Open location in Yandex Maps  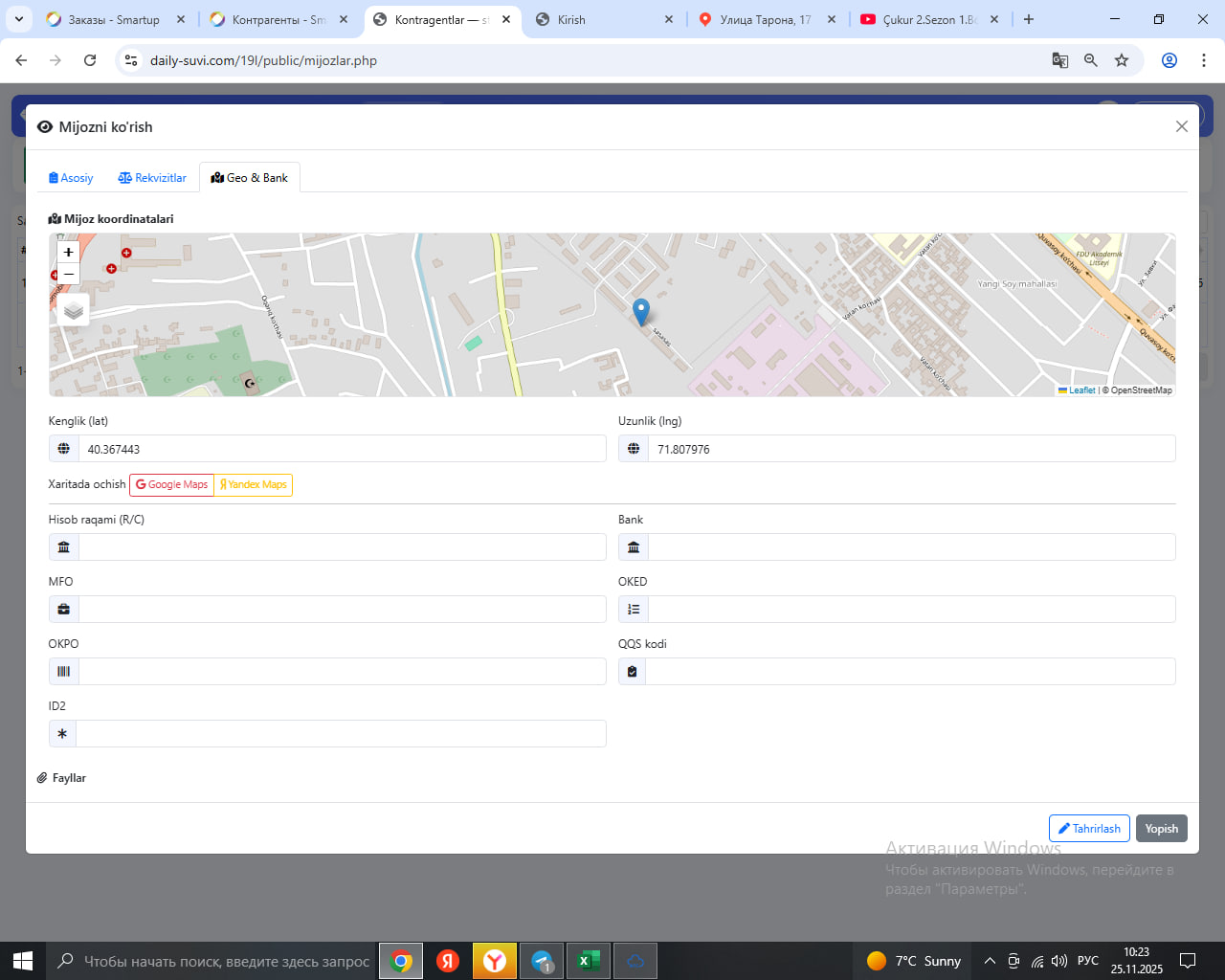[x=254, y=484]
